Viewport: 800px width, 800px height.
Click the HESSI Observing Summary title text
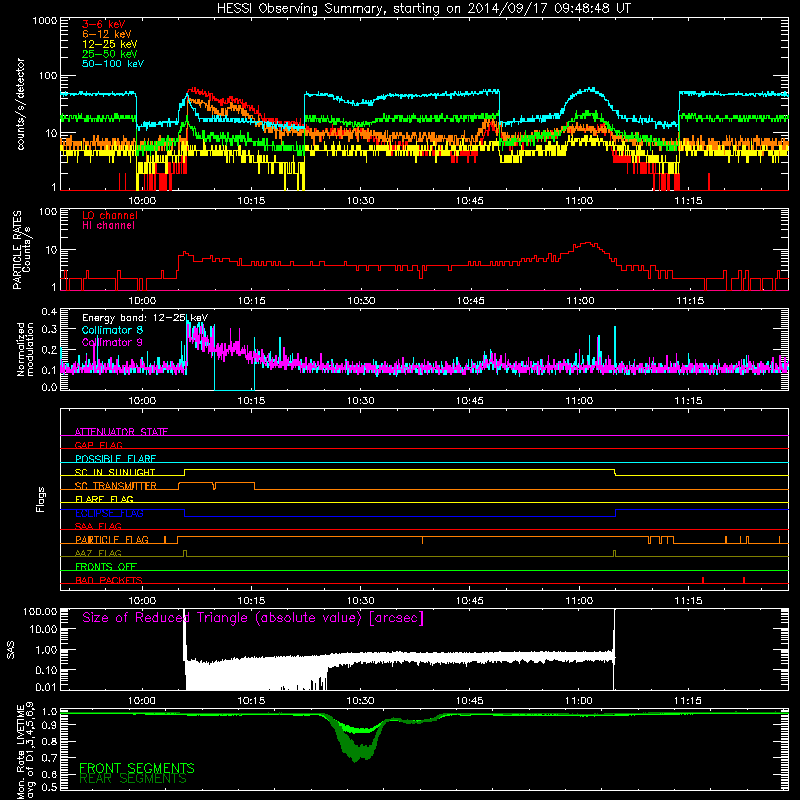(424, 9)
